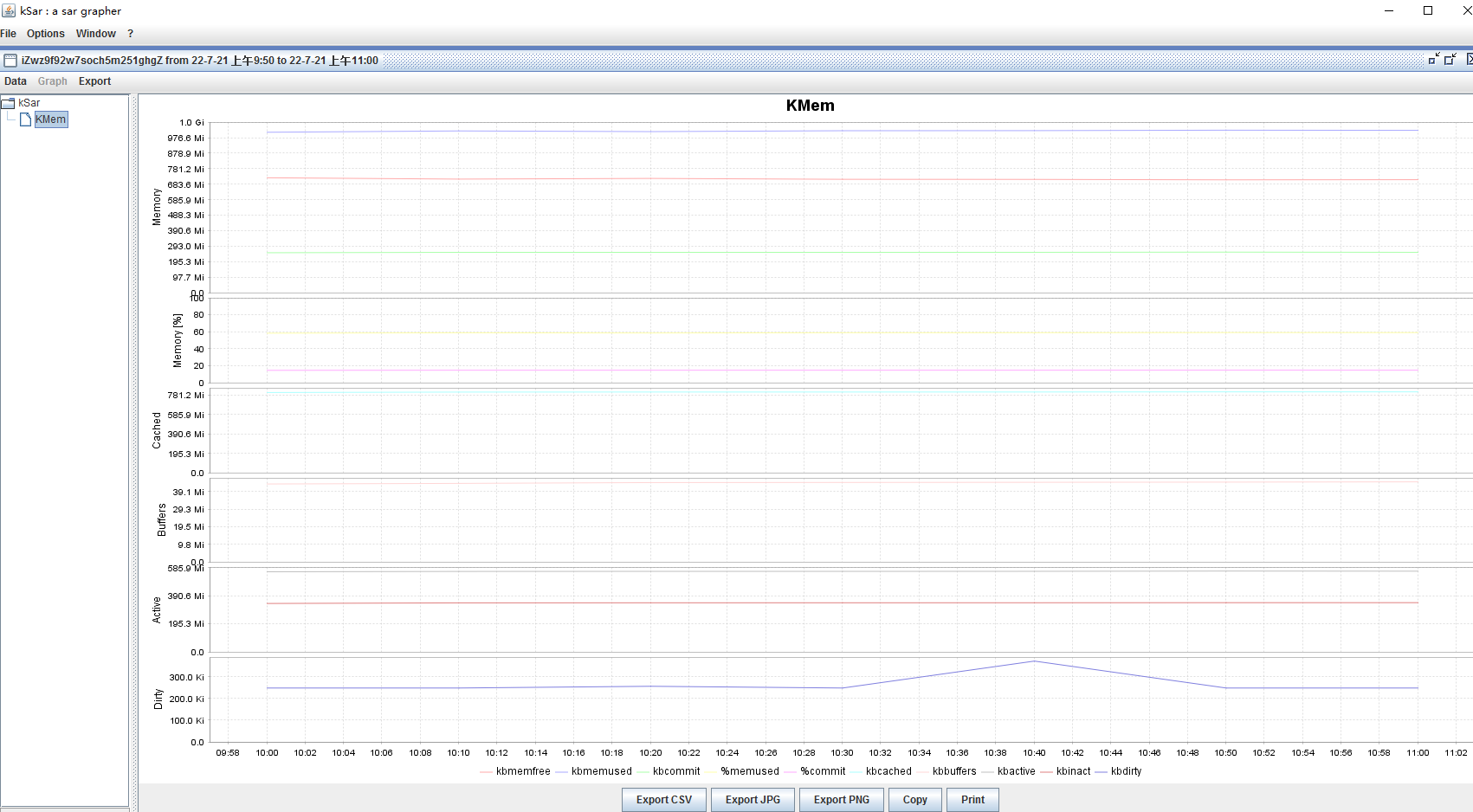Click the internal frame title bar text
Image resolution: width=1473 pixels, height=812 pixels.
(200, 61)
